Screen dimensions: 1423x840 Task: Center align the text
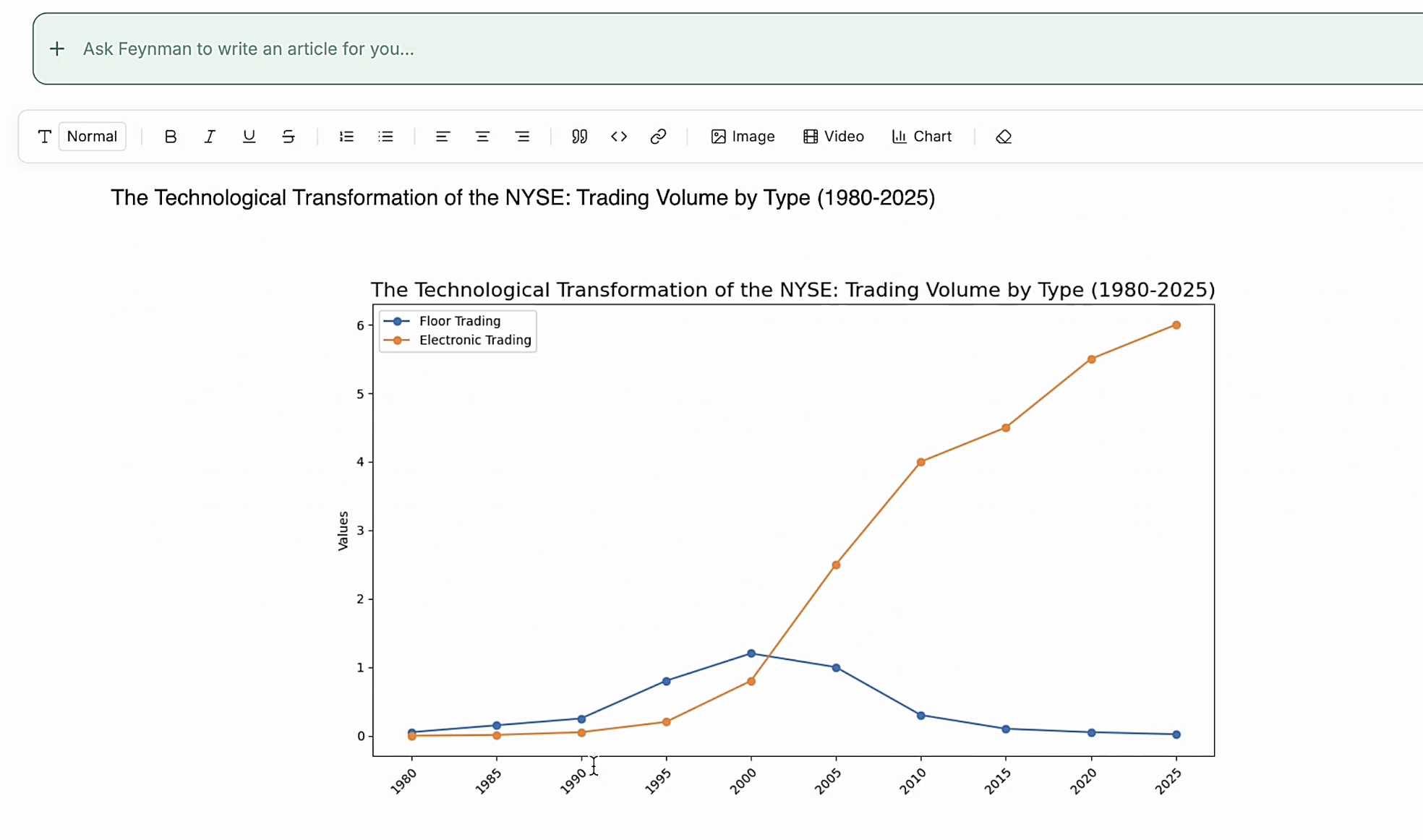point(482,137)
